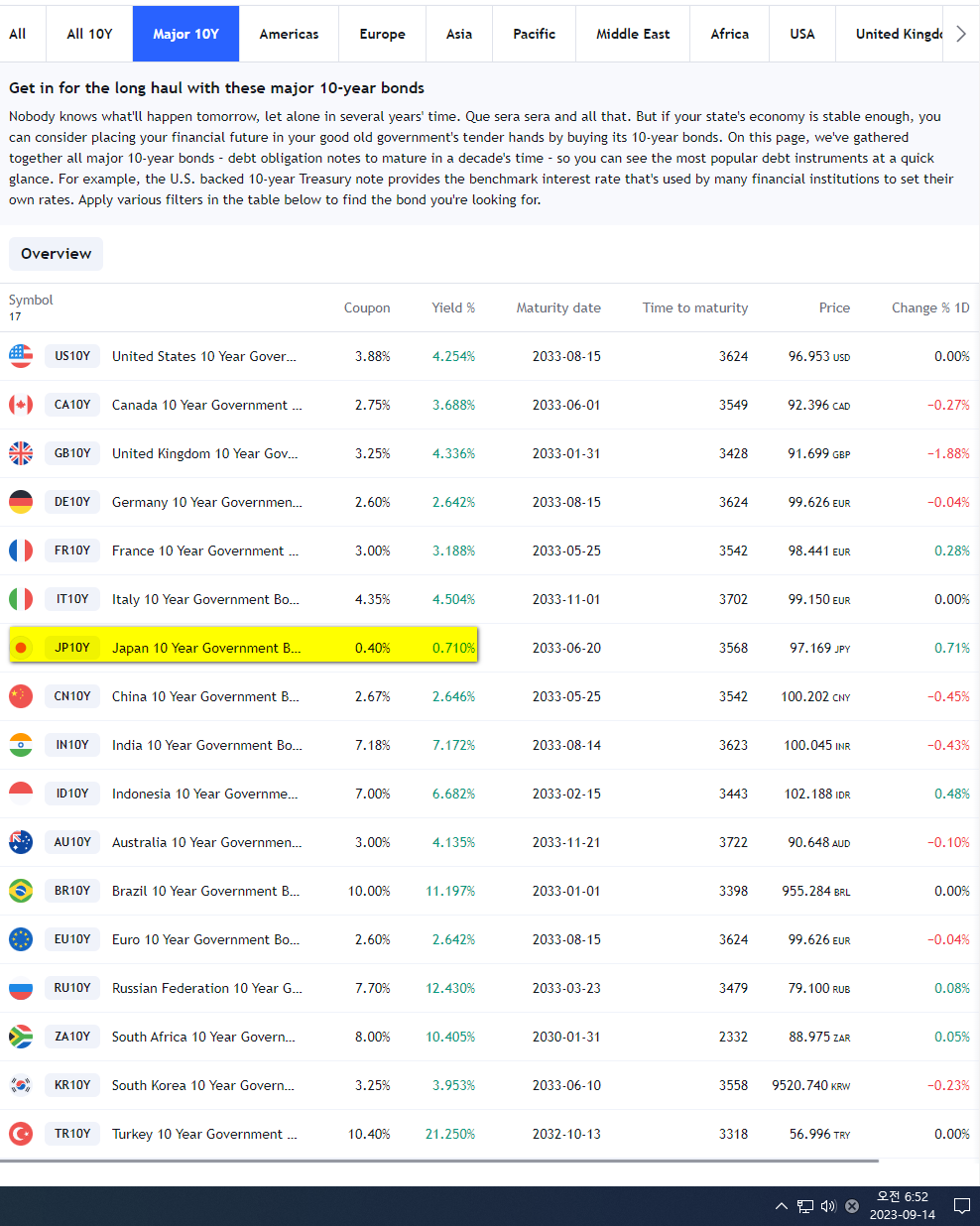Image resolution: width=980 pixels, height=1226 pixels.
Task: Click the United Kingdom flag icon
Action: tap(21, 453)
